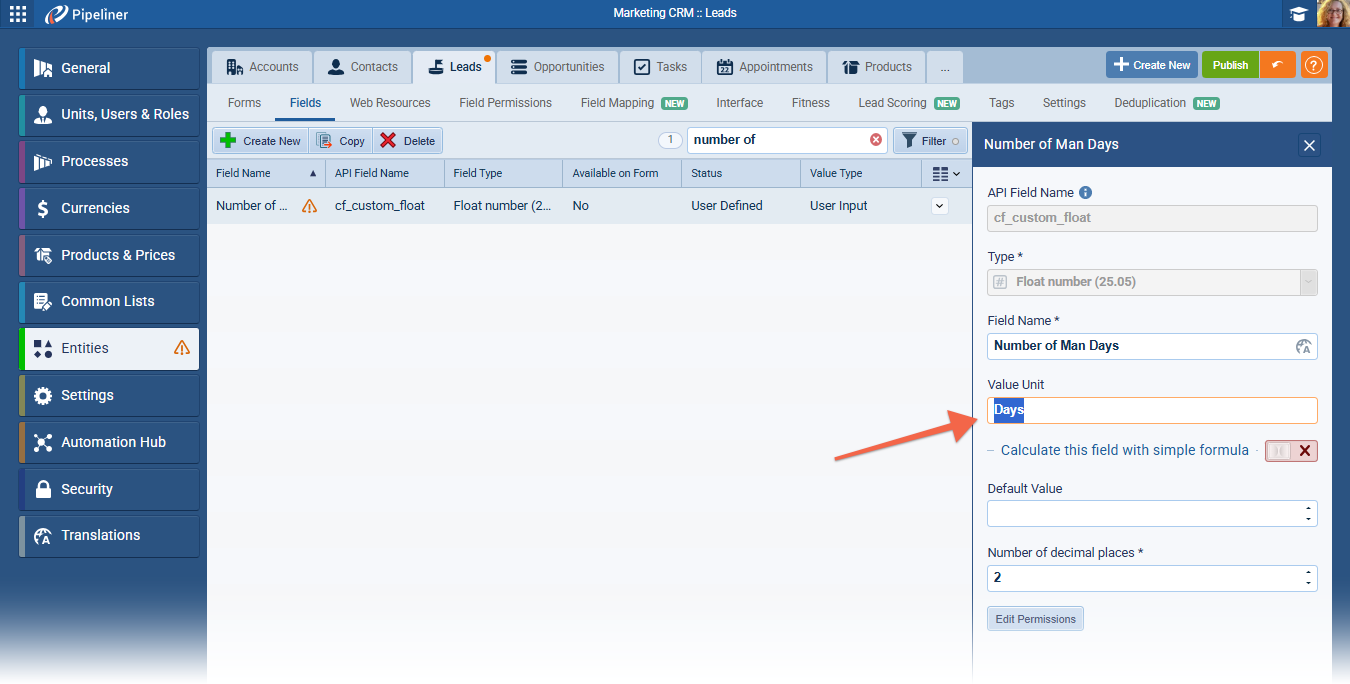
Task: Click the green Publish button
Action: point(1230,65)
